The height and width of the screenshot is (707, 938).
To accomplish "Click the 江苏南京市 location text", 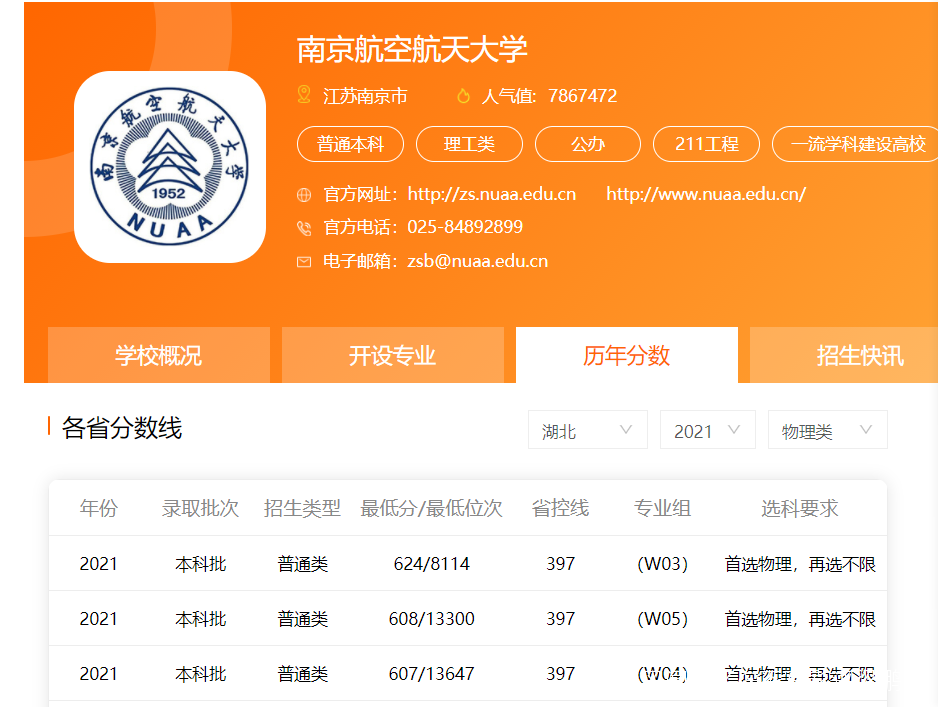I will pos(365,96).
